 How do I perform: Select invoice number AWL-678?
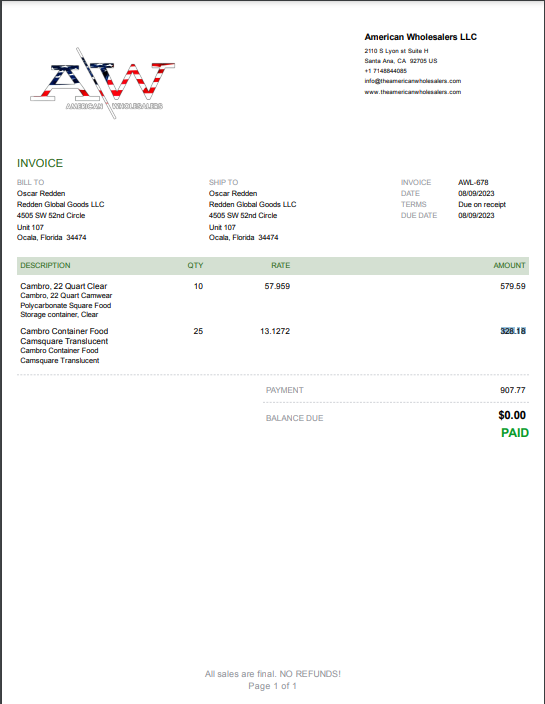click(x=473, y=182)
